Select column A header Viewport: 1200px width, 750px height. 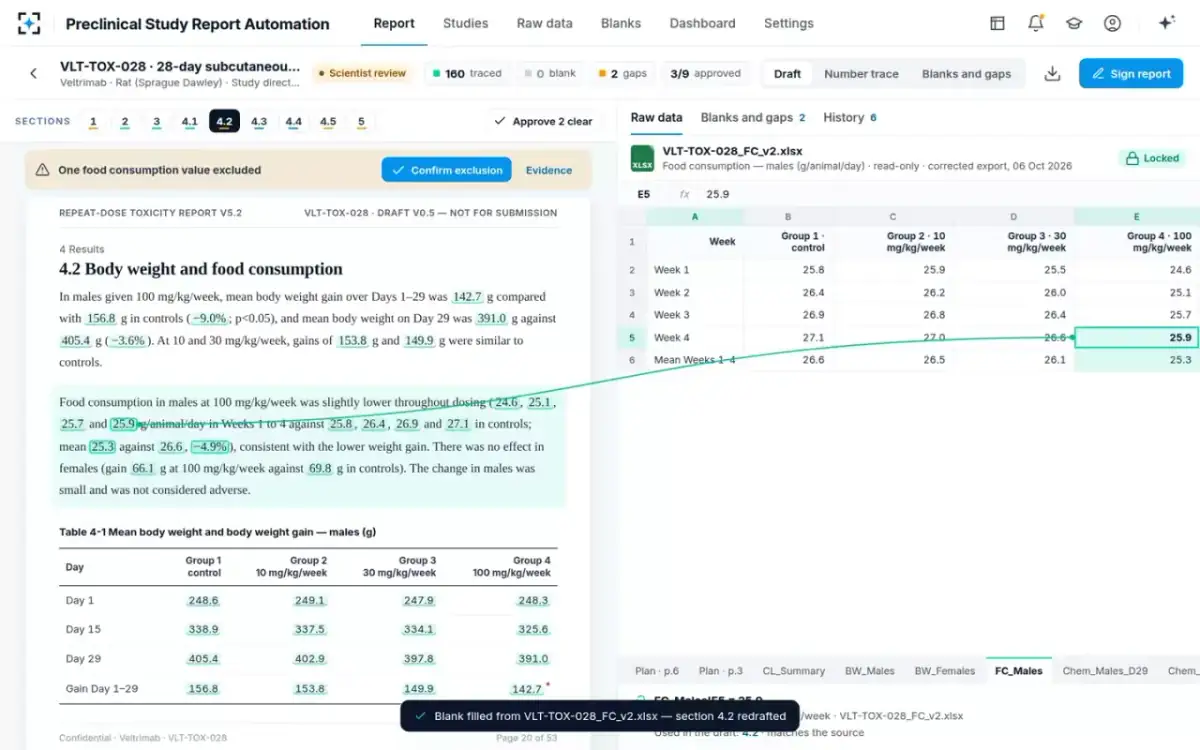695,216
